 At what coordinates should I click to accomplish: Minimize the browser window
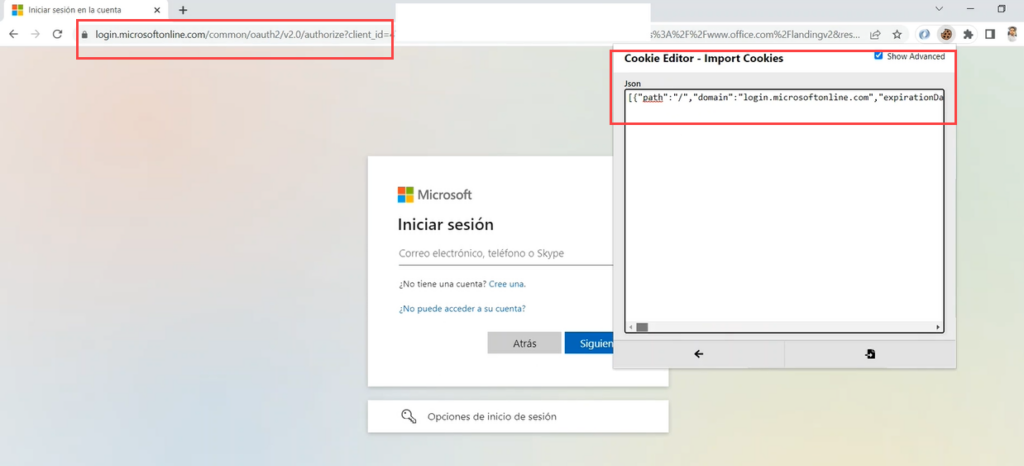[x=970, y=9]
